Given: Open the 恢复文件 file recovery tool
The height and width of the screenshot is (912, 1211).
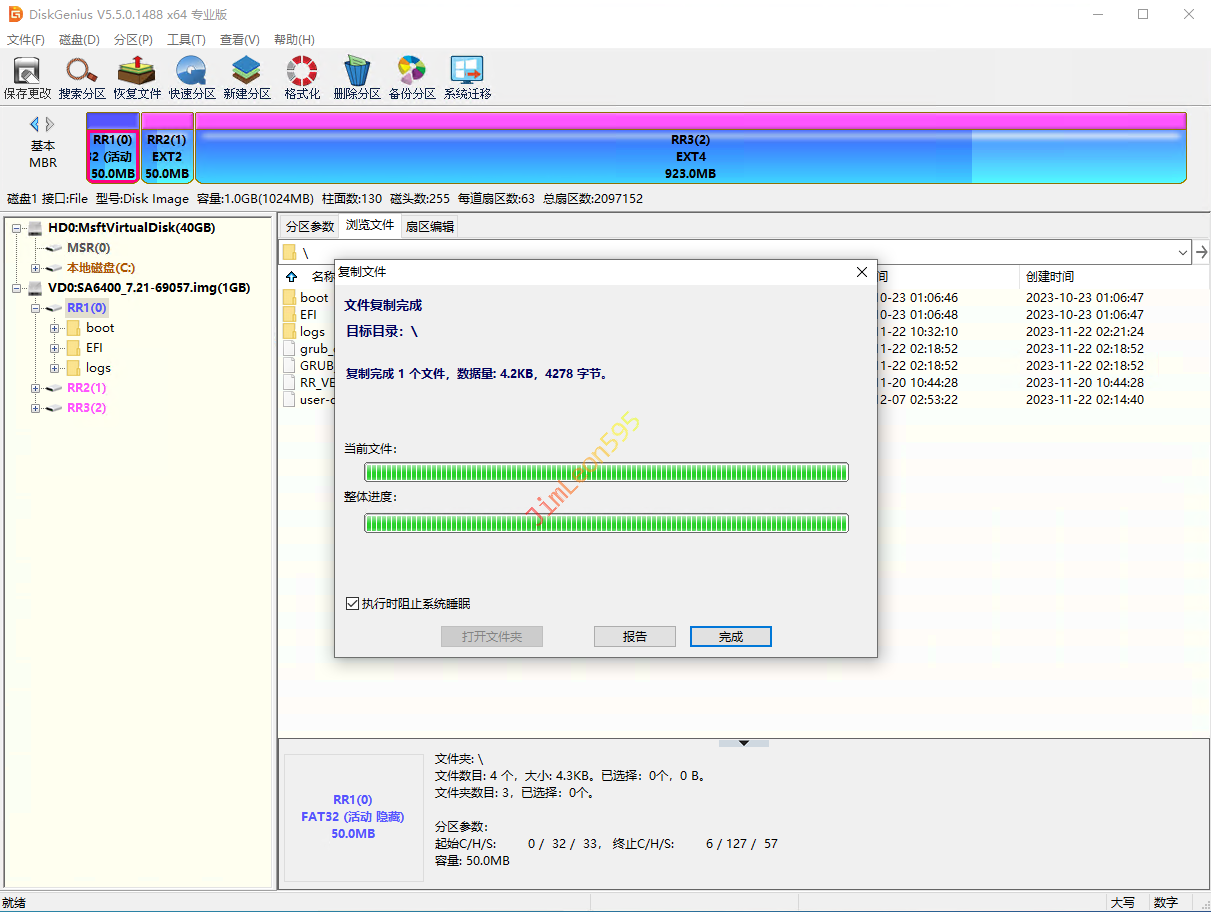Looking at the screenshot, I should (x=137, y=77).
